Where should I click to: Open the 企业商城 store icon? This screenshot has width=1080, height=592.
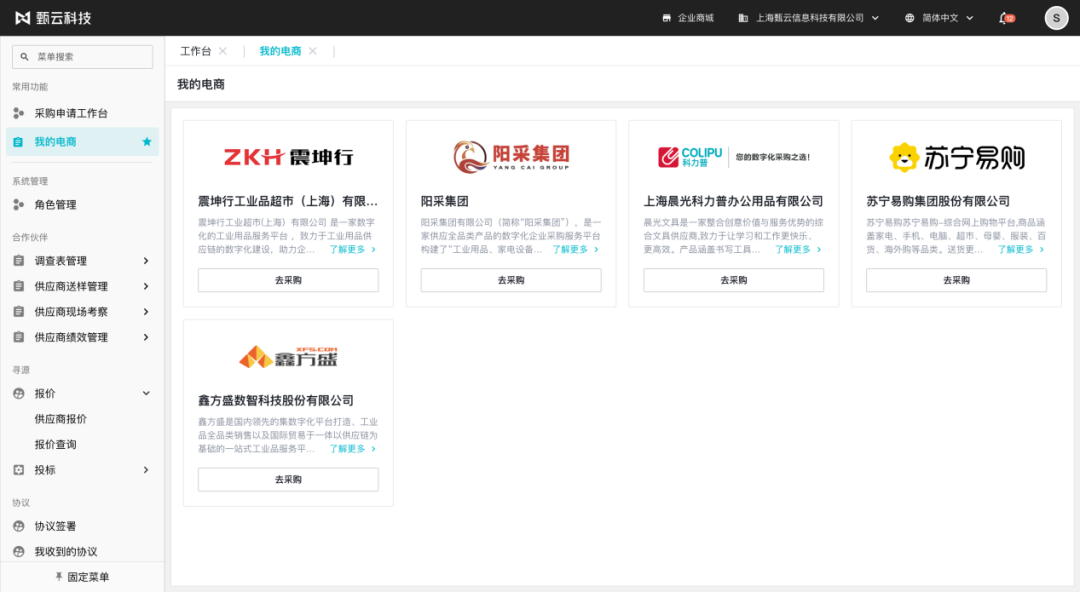click(666, 18)
